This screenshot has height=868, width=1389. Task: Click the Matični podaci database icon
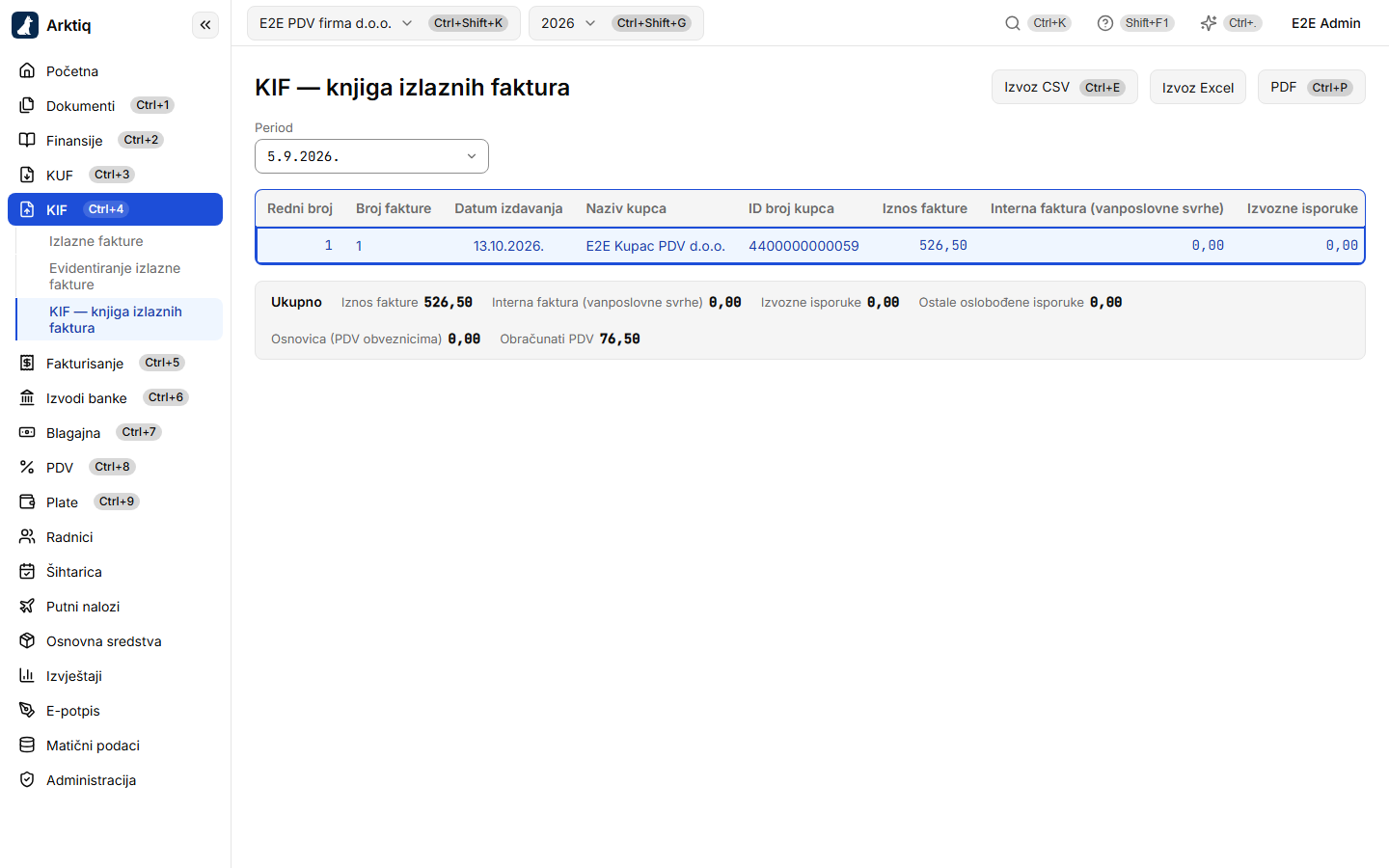pos(27,745)
